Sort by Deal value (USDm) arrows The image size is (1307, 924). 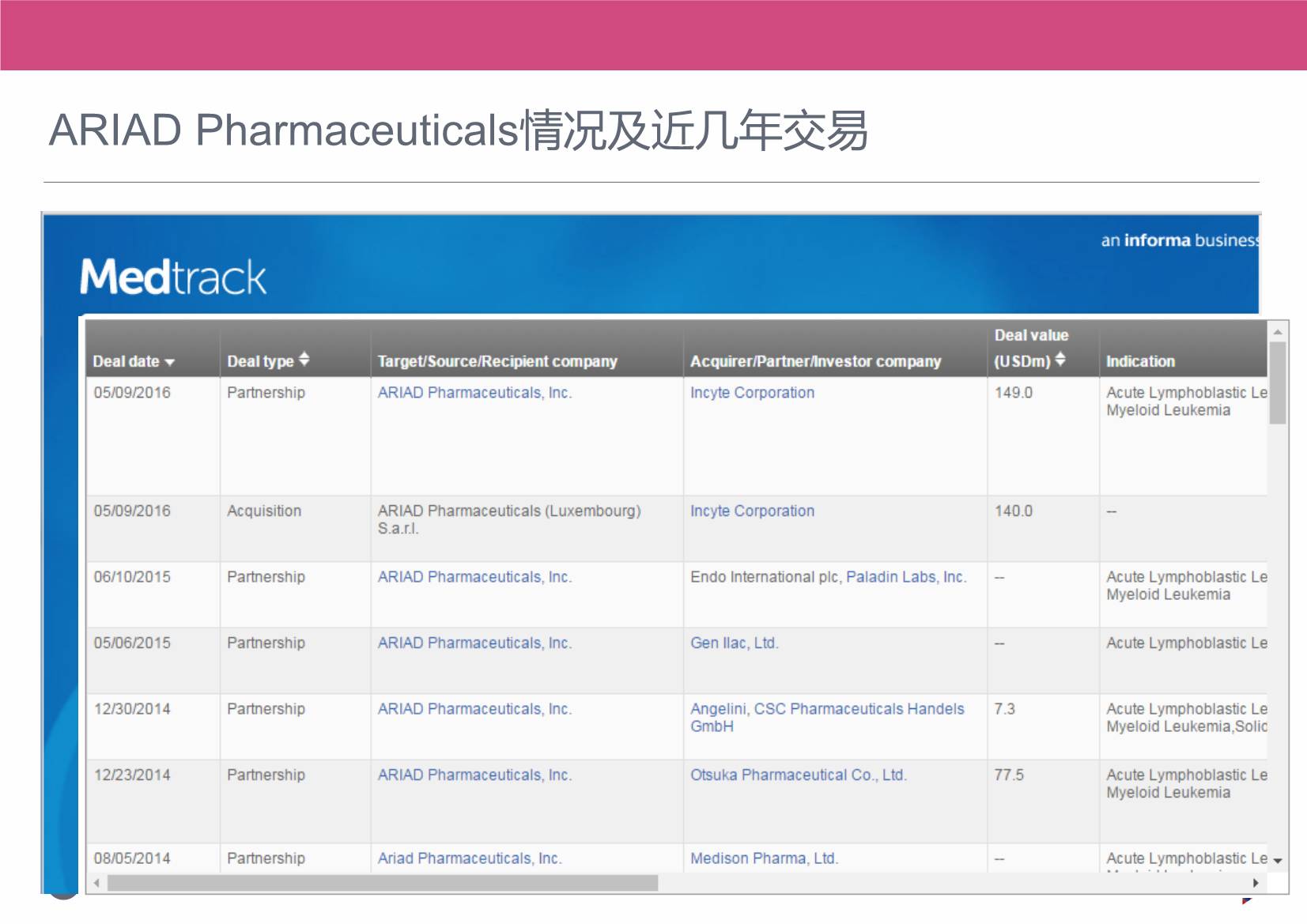tap(1060, 360)
